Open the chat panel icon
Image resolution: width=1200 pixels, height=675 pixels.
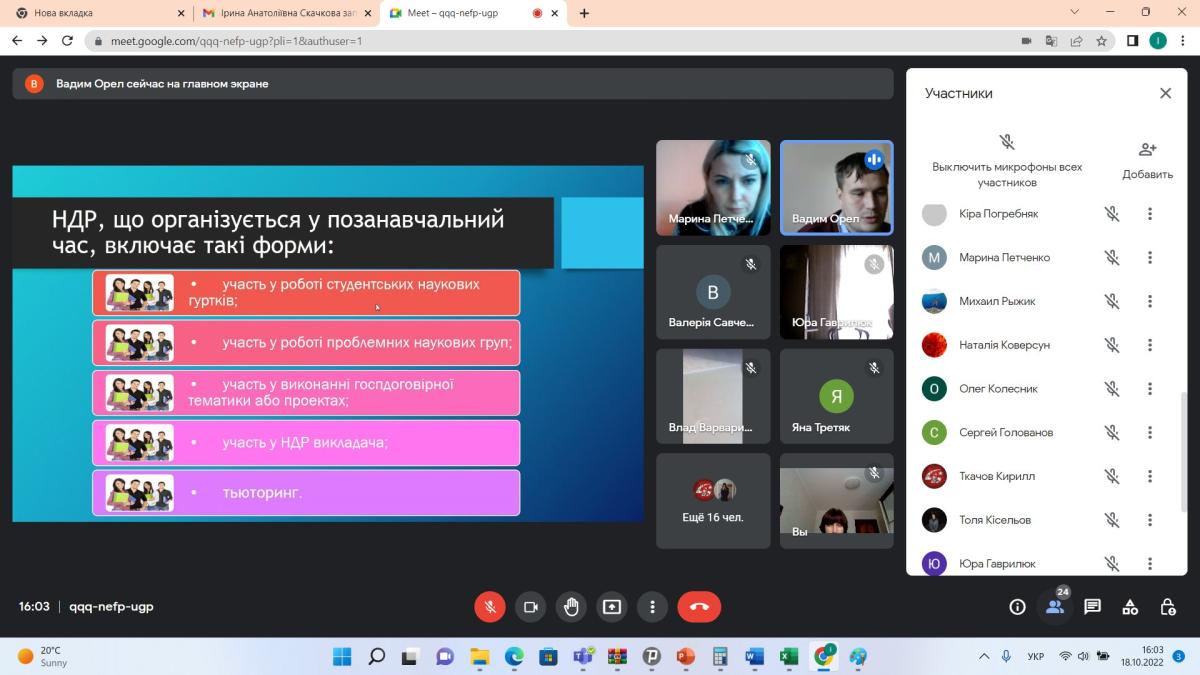click(x=1092, y=607)
